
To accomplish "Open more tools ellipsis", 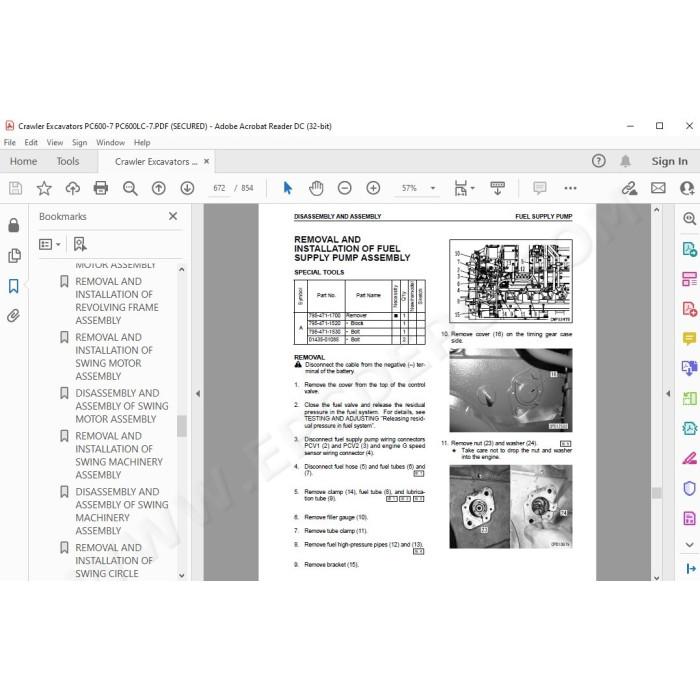I will click(x=570, y=188).
